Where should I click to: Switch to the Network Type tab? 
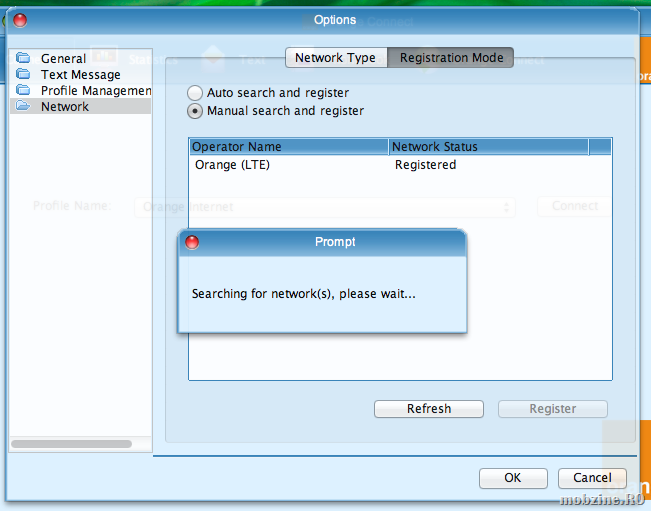click(335, 58)
